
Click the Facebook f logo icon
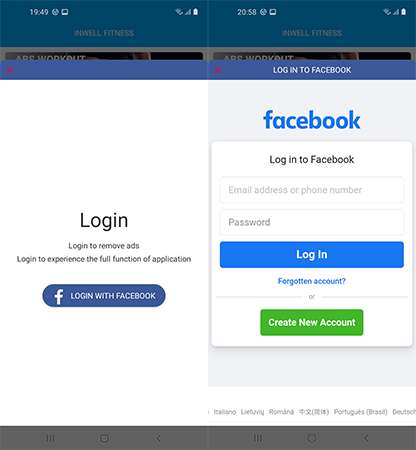pyautogui.click(x=59, y=296)
